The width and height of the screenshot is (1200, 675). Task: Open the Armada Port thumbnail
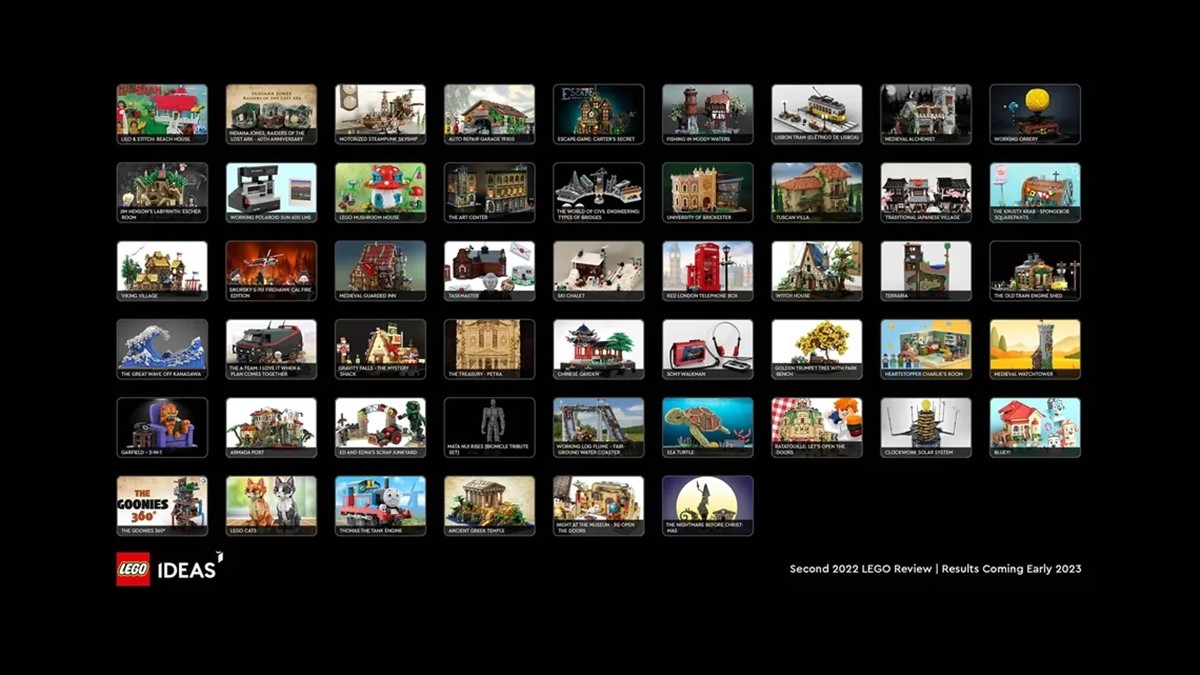tap(271, 428)
